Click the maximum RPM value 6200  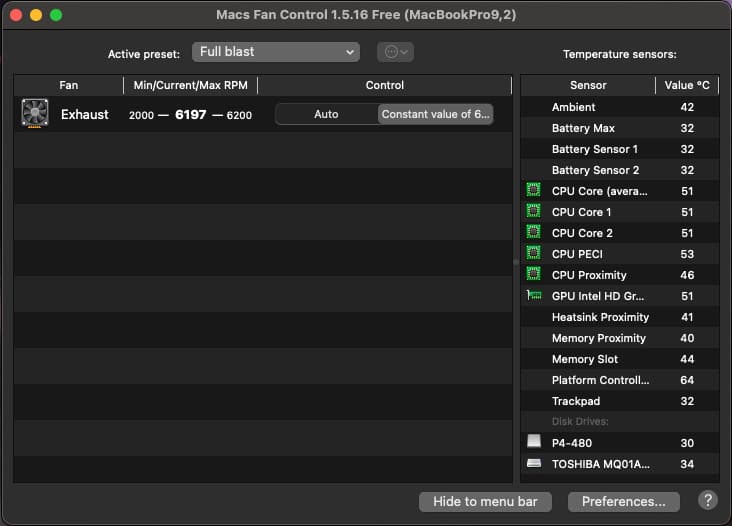click(239, 115)
